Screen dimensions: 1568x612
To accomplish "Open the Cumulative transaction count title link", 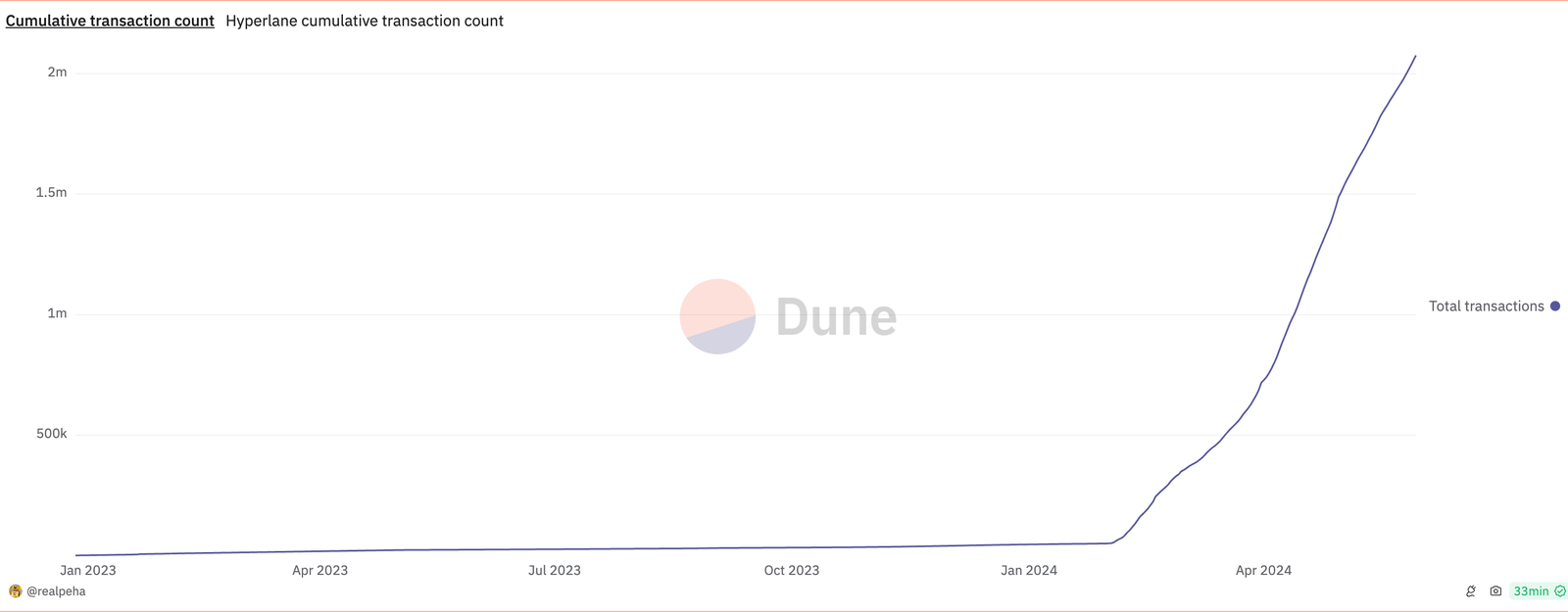I will (110, 21).
